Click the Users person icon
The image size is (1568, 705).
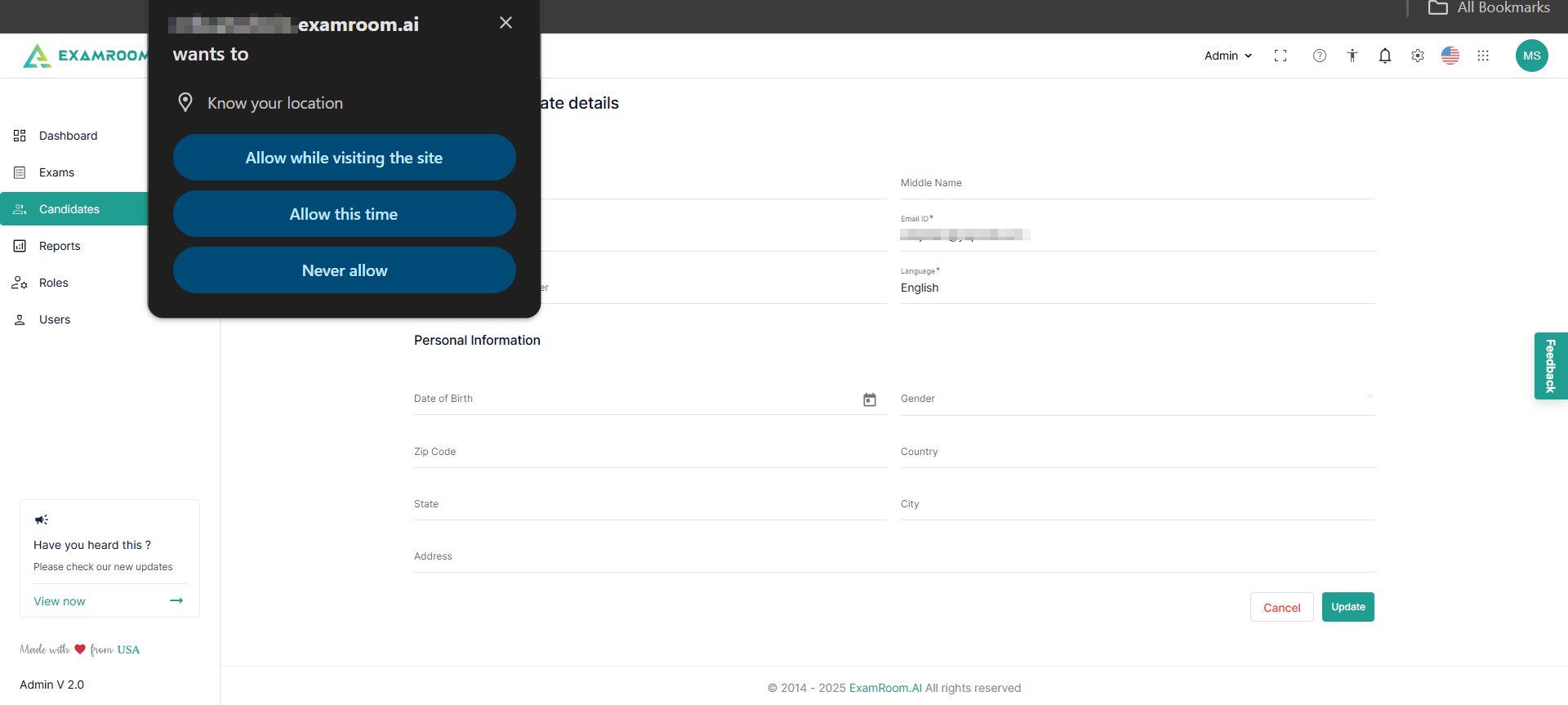20,319
